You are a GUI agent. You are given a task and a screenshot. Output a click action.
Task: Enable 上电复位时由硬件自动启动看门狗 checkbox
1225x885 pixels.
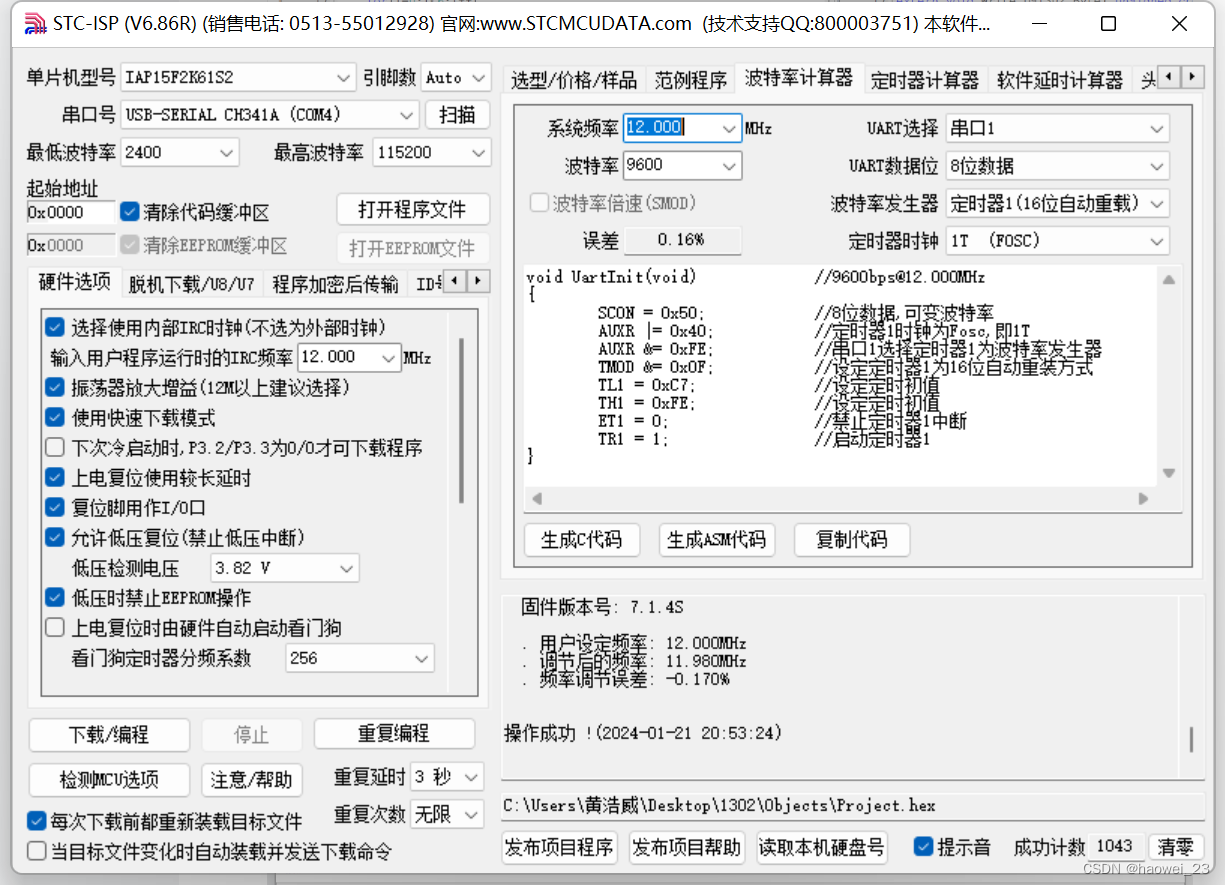pos(55,627)
